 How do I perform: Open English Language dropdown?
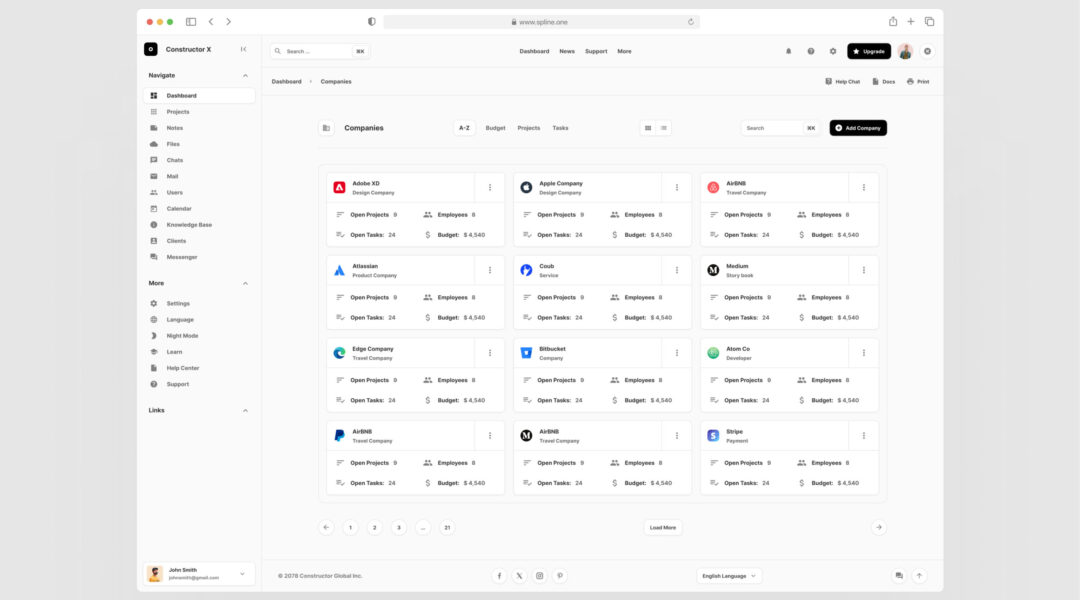click(729, 576)
